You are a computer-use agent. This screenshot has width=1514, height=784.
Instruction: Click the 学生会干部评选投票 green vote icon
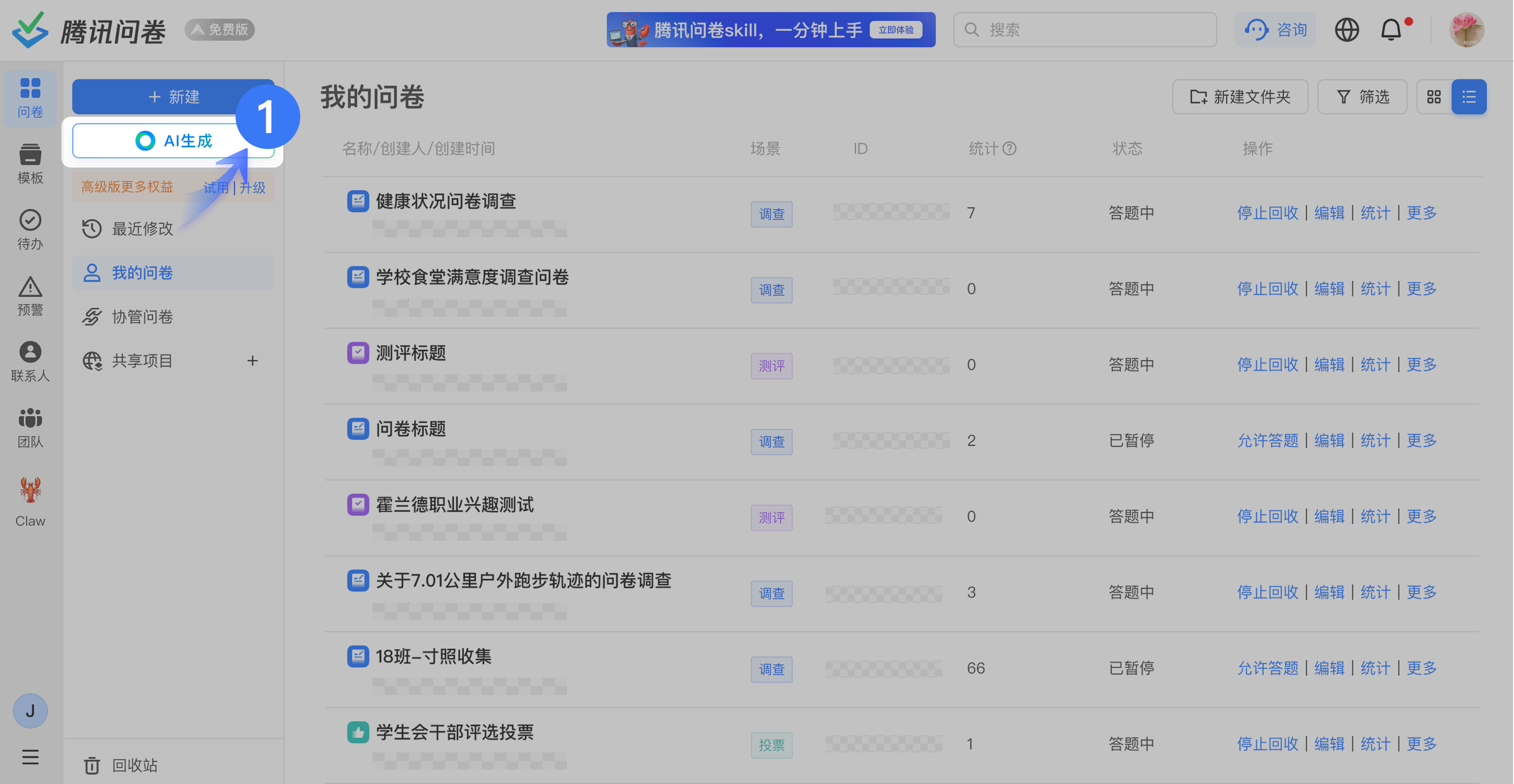pyautogui.click(x=357, y=732)
